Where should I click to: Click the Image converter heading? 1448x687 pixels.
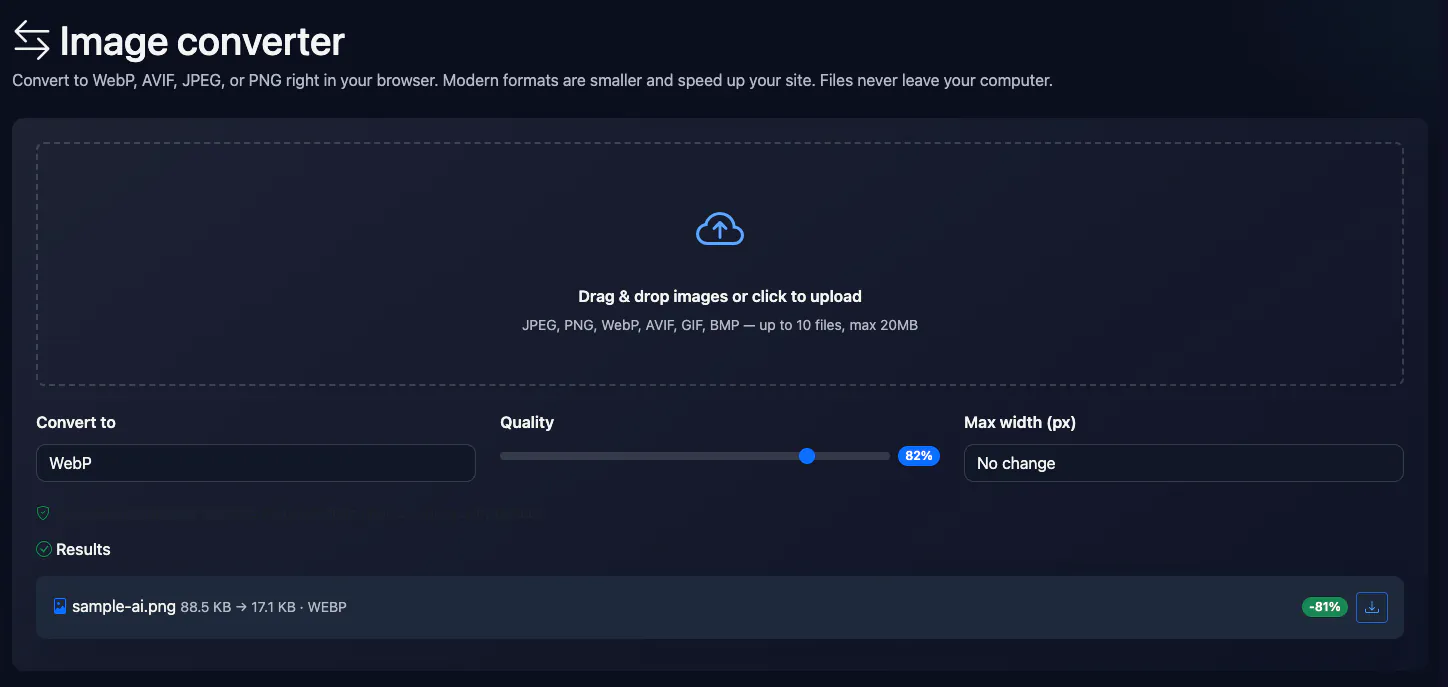coord(202,42)
